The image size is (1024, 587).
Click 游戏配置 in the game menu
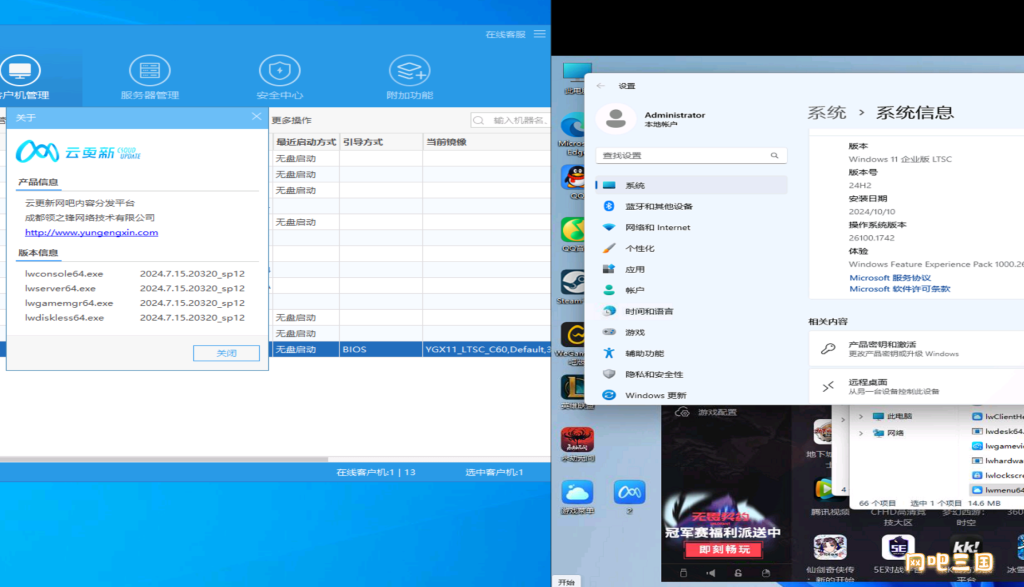(706, 412)
